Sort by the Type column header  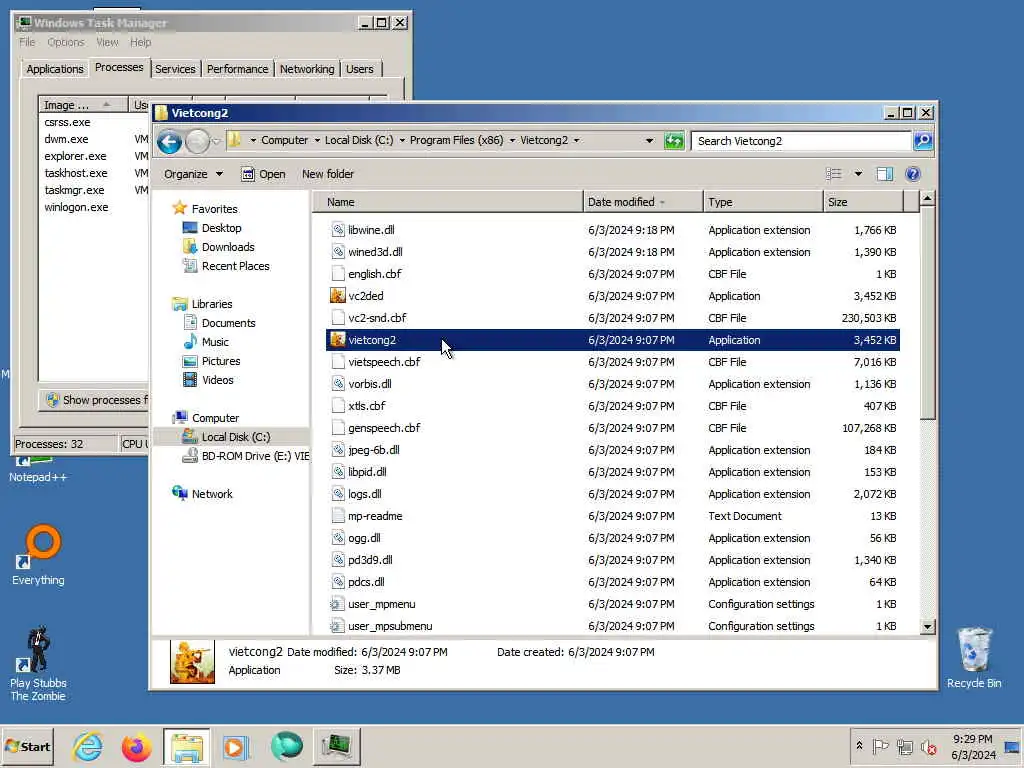point(763,202)
